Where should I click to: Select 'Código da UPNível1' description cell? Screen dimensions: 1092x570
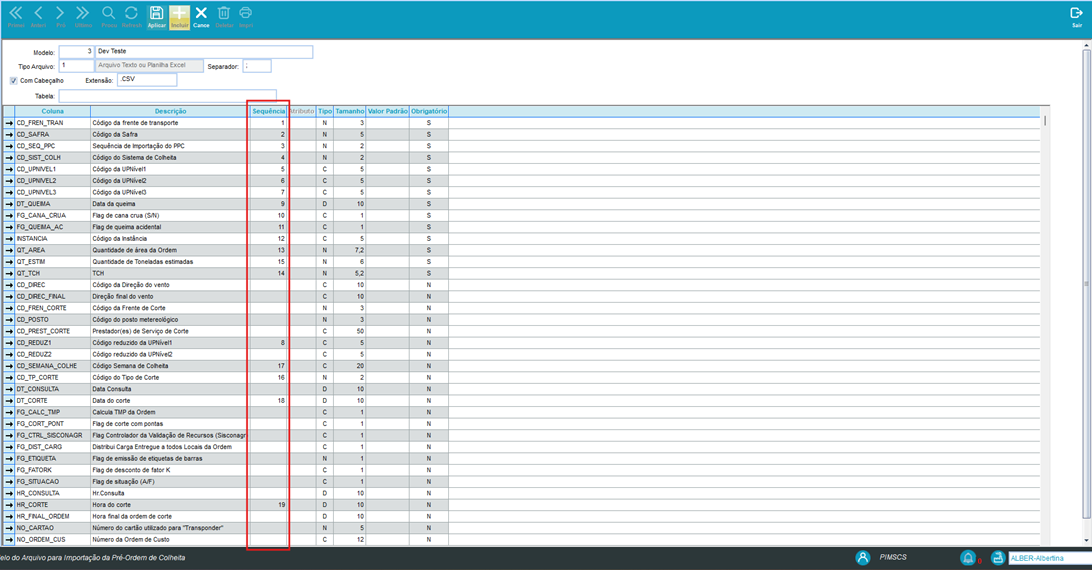point(170,169)
